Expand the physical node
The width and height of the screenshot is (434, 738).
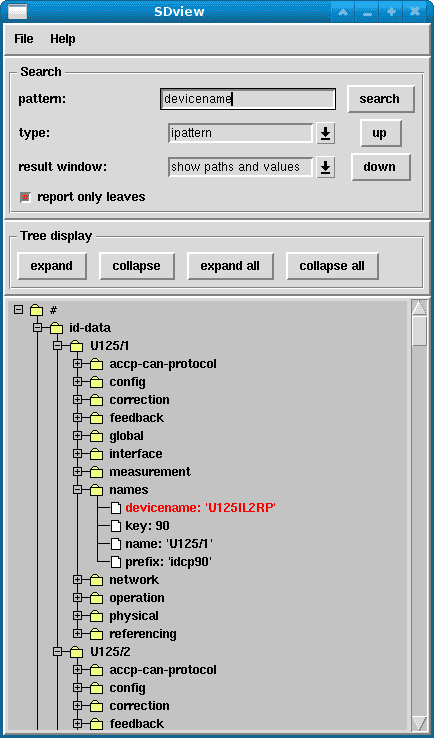pyautogui.click(x=78, y=616)
